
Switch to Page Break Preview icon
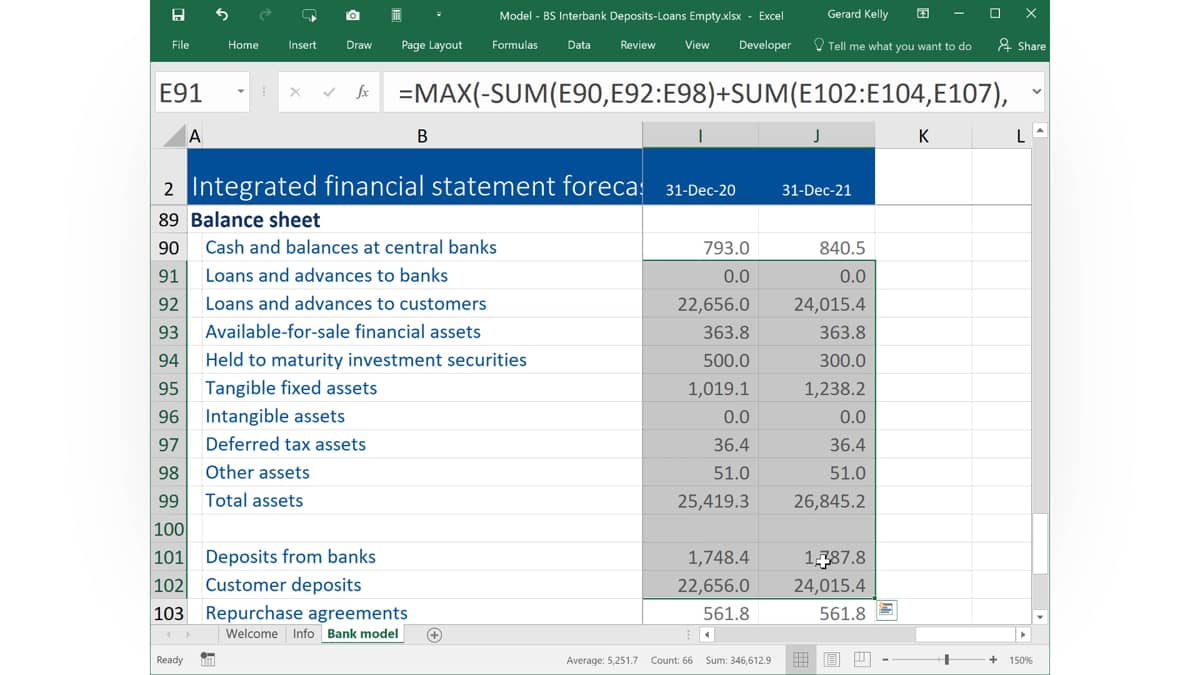point(863,660)
